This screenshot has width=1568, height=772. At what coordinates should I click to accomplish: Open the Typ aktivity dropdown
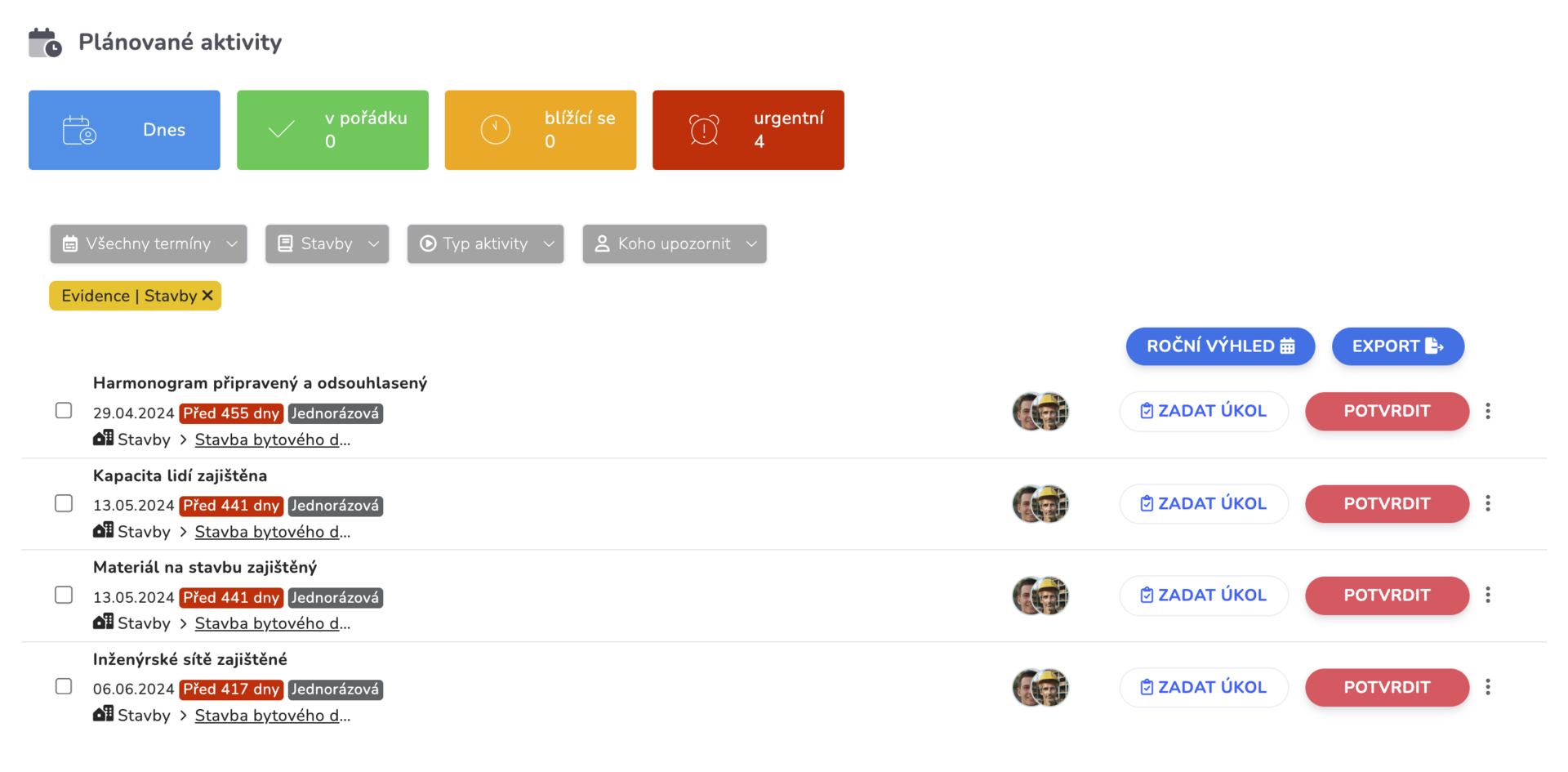click(485, 243)
